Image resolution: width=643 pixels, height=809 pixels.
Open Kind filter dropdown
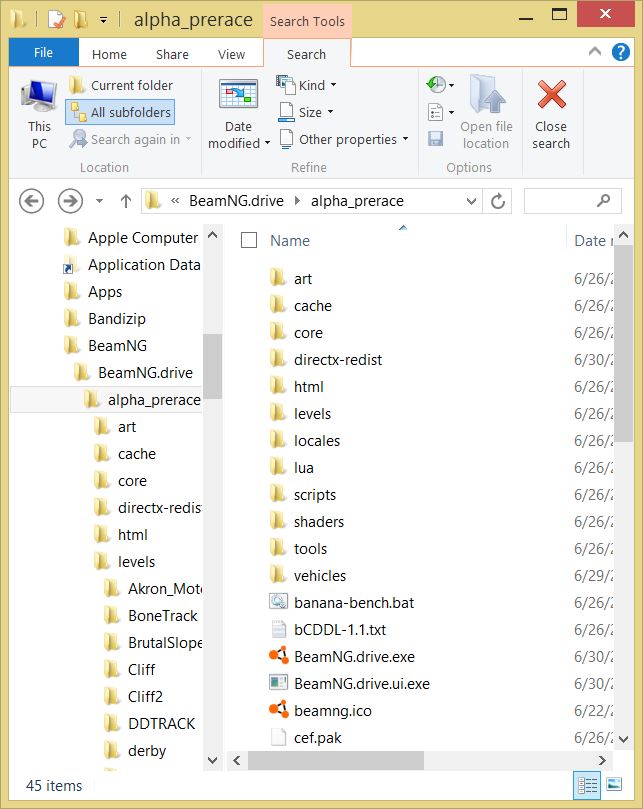[307, 85]
